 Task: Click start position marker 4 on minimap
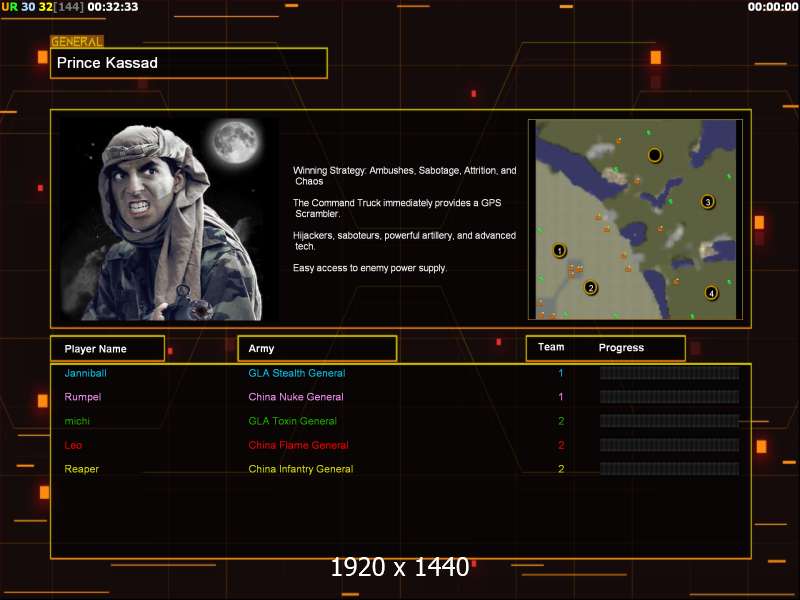pos(711,293)
